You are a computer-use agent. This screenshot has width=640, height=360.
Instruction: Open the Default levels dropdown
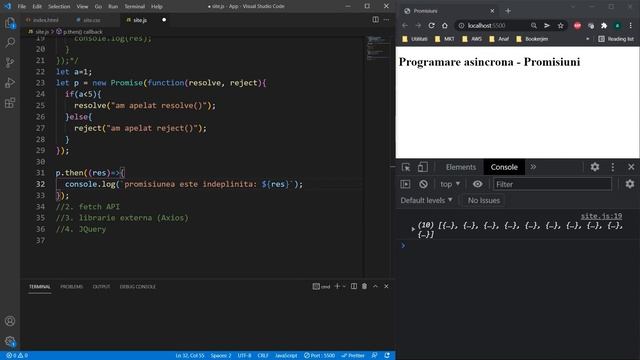[x=426, y=200]
